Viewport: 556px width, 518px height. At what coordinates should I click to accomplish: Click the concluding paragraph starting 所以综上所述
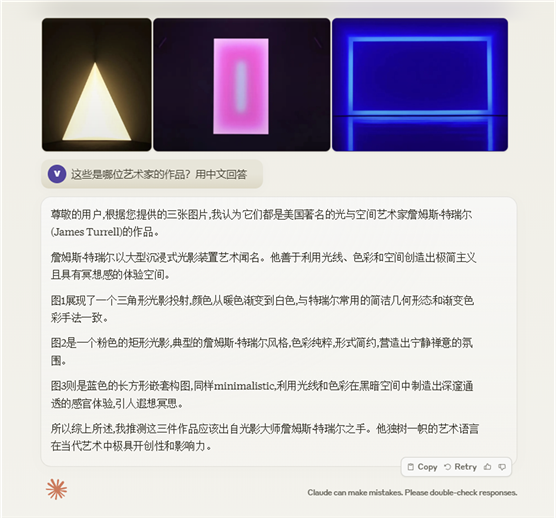pyautogui.click(x=265, y=437)
